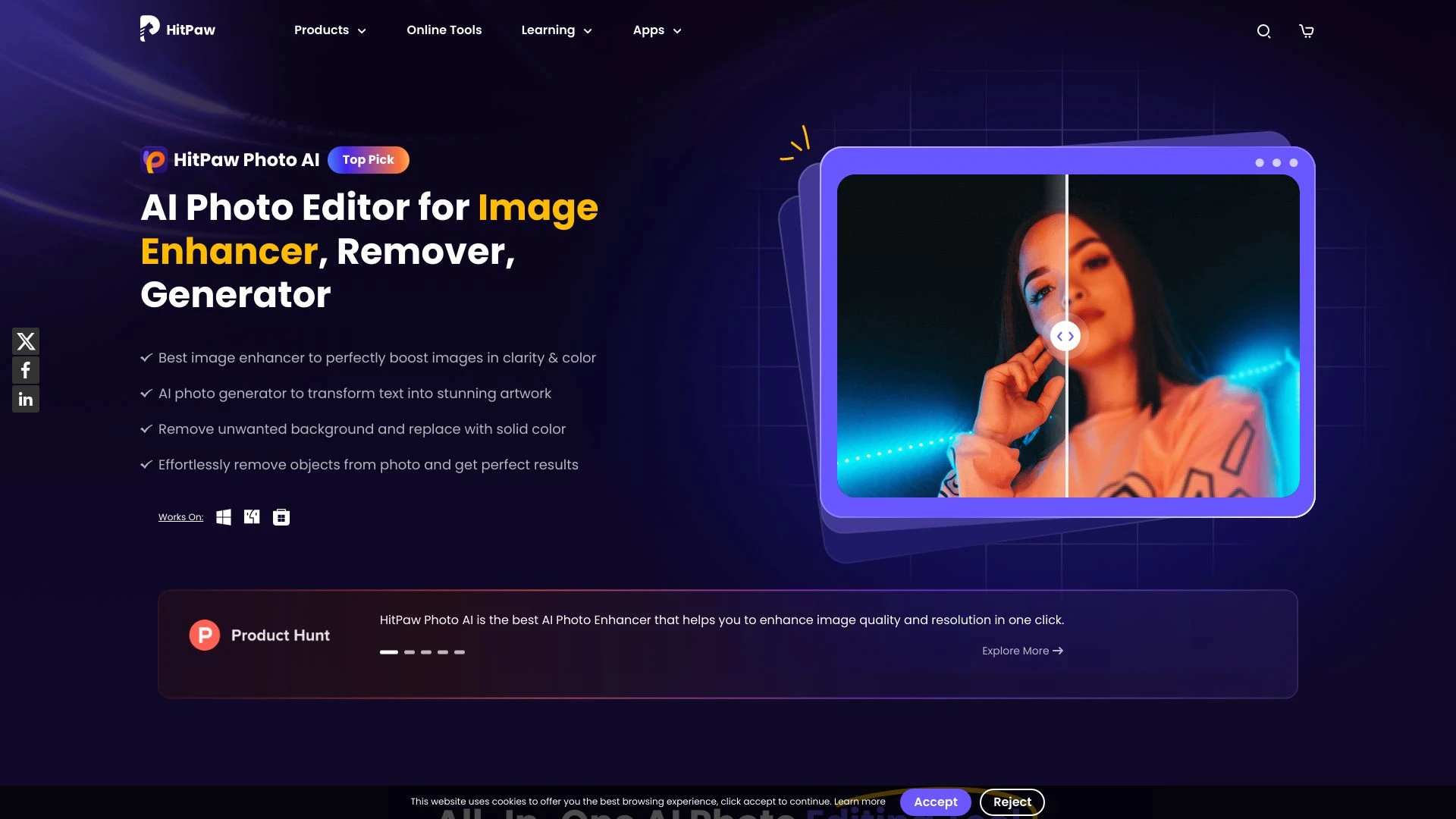Expand the Apps dropdown

[656, 30]
